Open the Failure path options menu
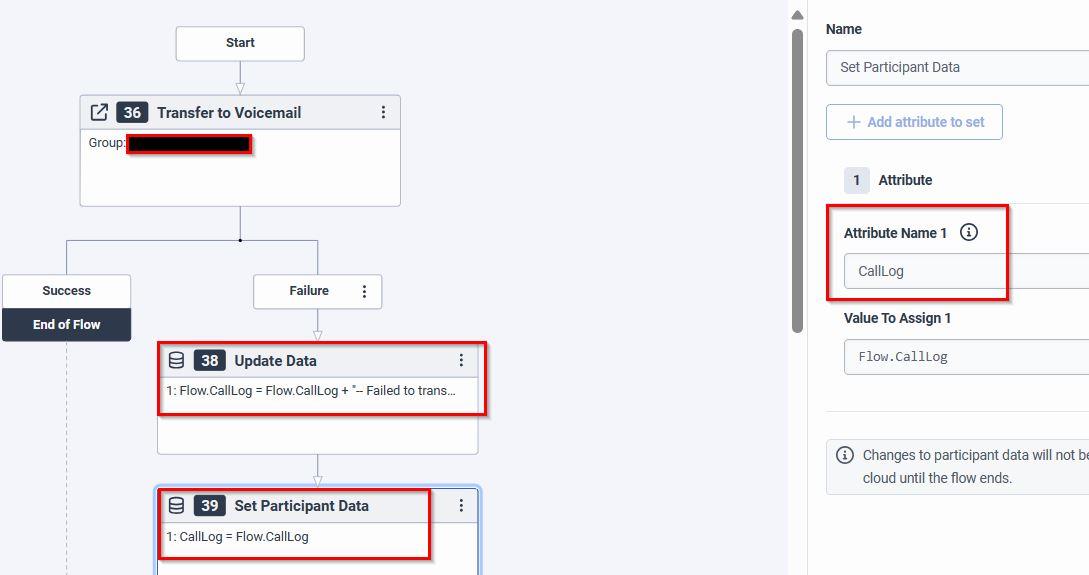 (x=364, y=291)
